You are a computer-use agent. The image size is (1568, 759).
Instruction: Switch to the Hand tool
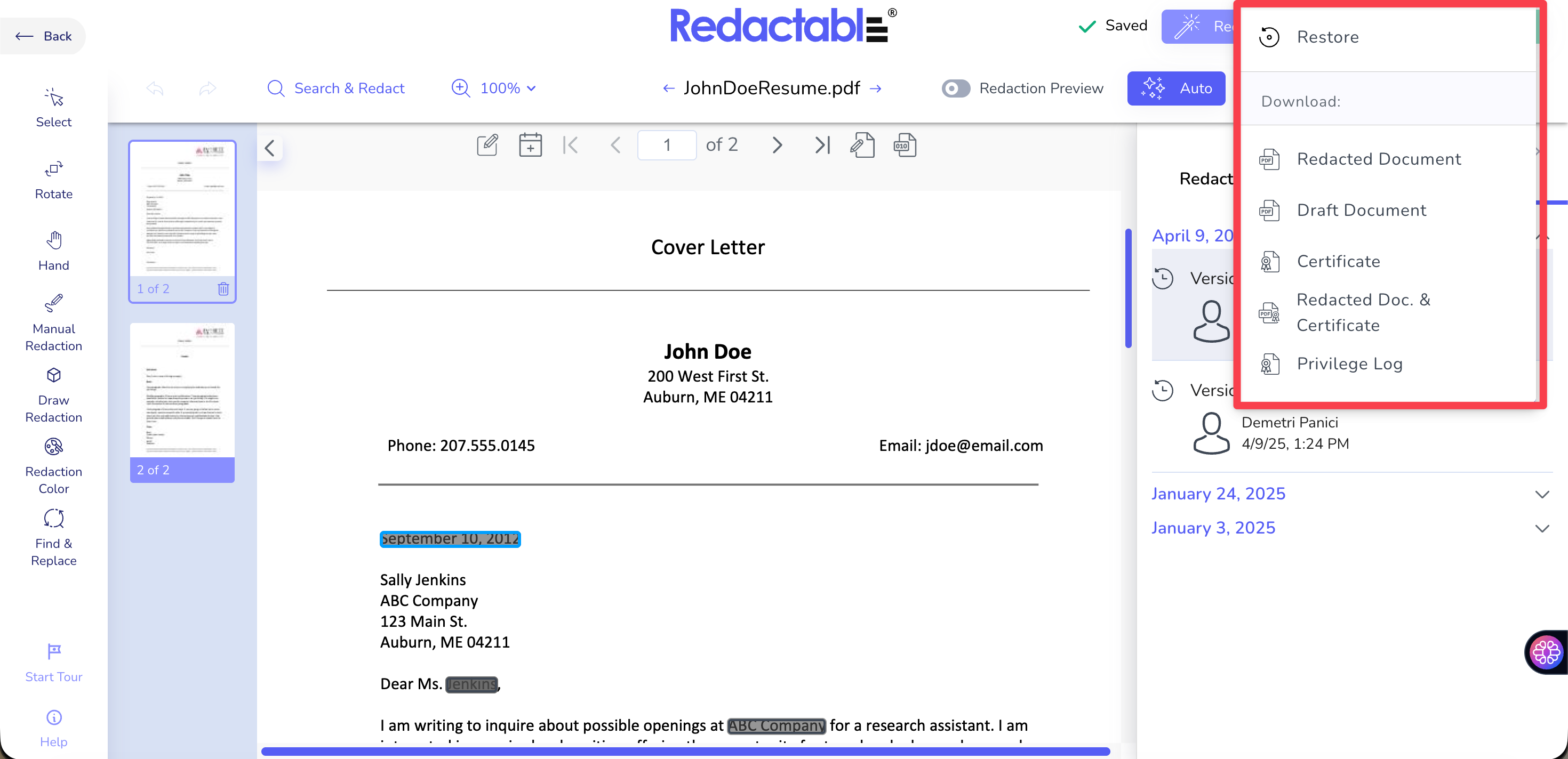pyautogui.click(x=53, y=251)
